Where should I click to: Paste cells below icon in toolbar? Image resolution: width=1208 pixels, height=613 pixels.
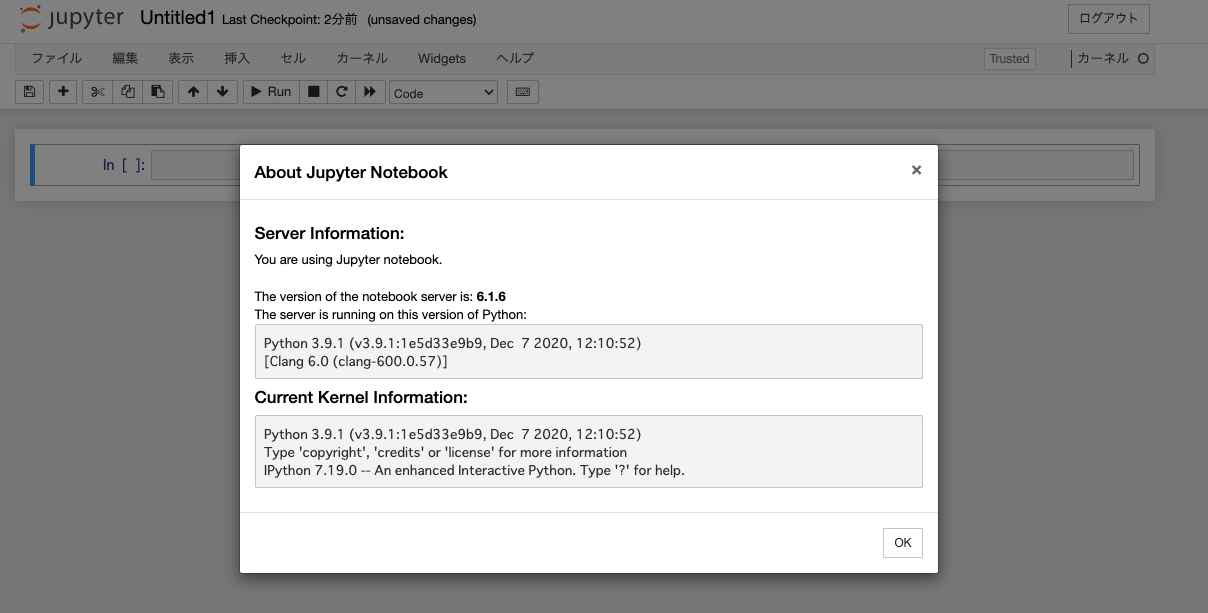click(157, 92)
